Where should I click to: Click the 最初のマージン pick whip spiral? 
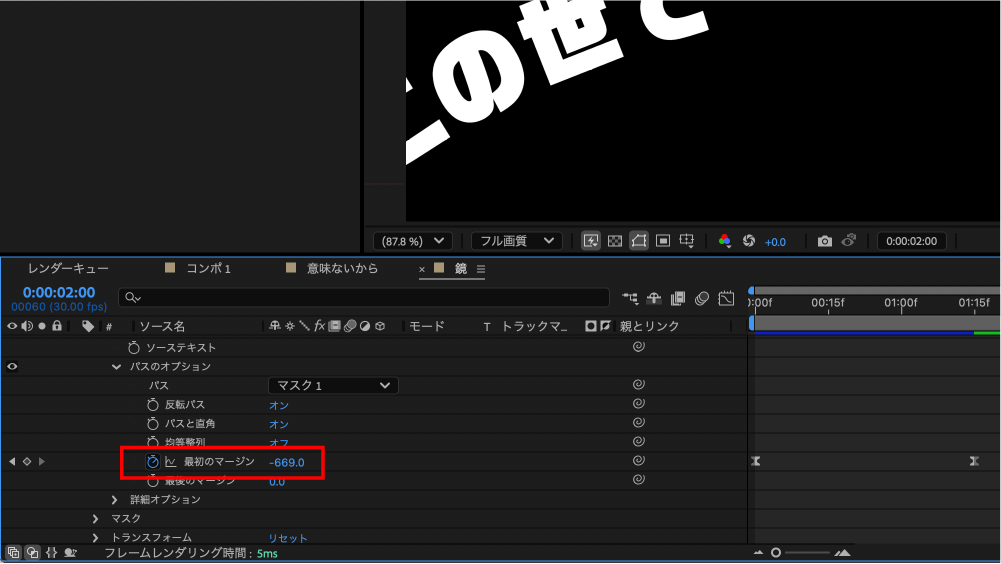[638, 461]
